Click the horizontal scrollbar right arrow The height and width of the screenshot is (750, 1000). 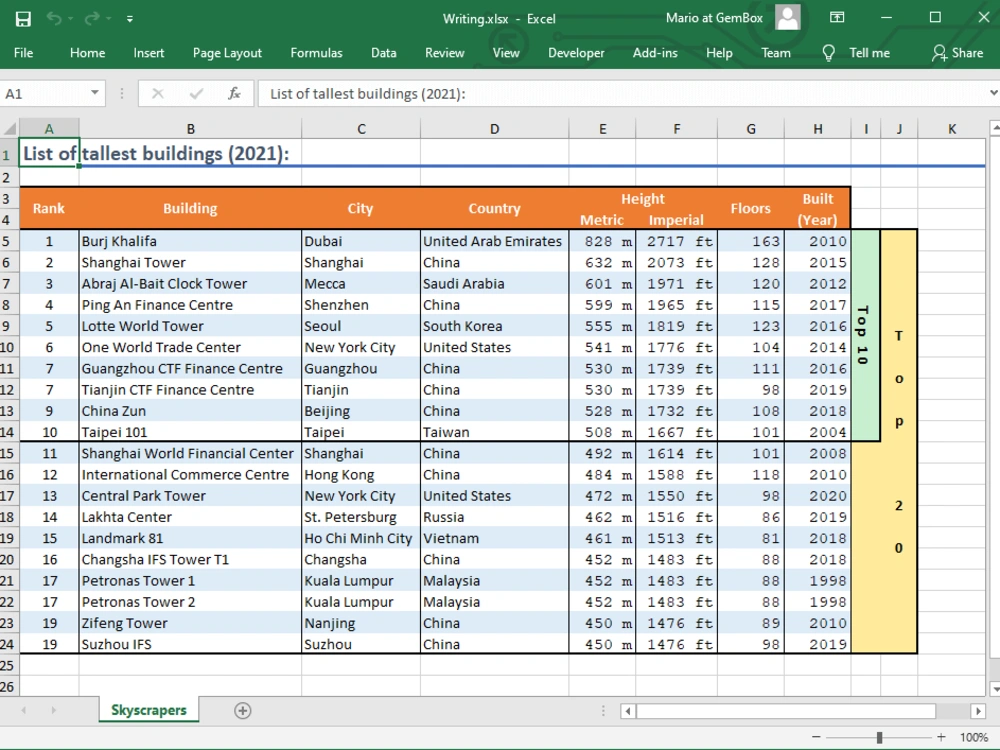(x=978, y=710)
